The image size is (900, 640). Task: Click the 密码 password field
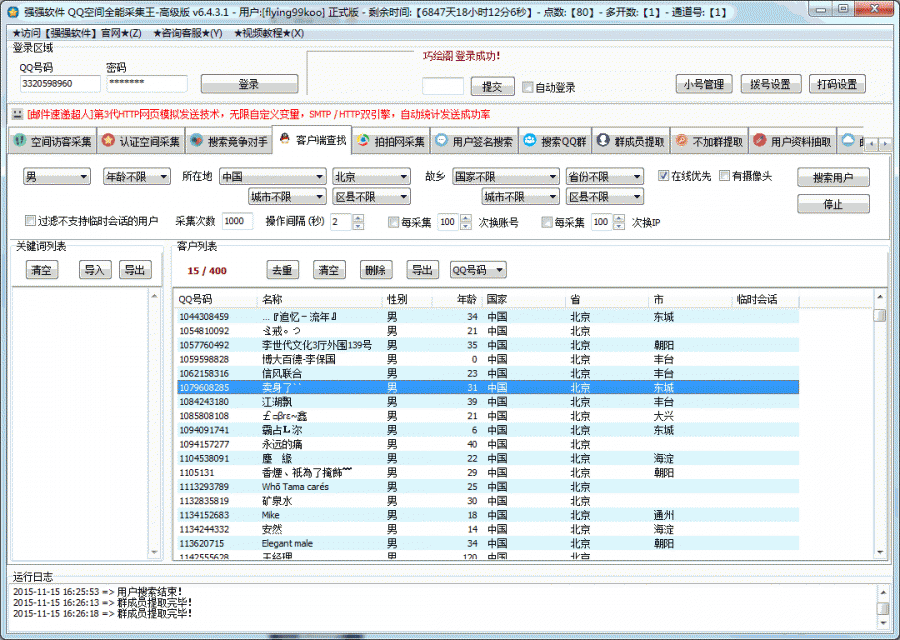(x=147, y=83)
